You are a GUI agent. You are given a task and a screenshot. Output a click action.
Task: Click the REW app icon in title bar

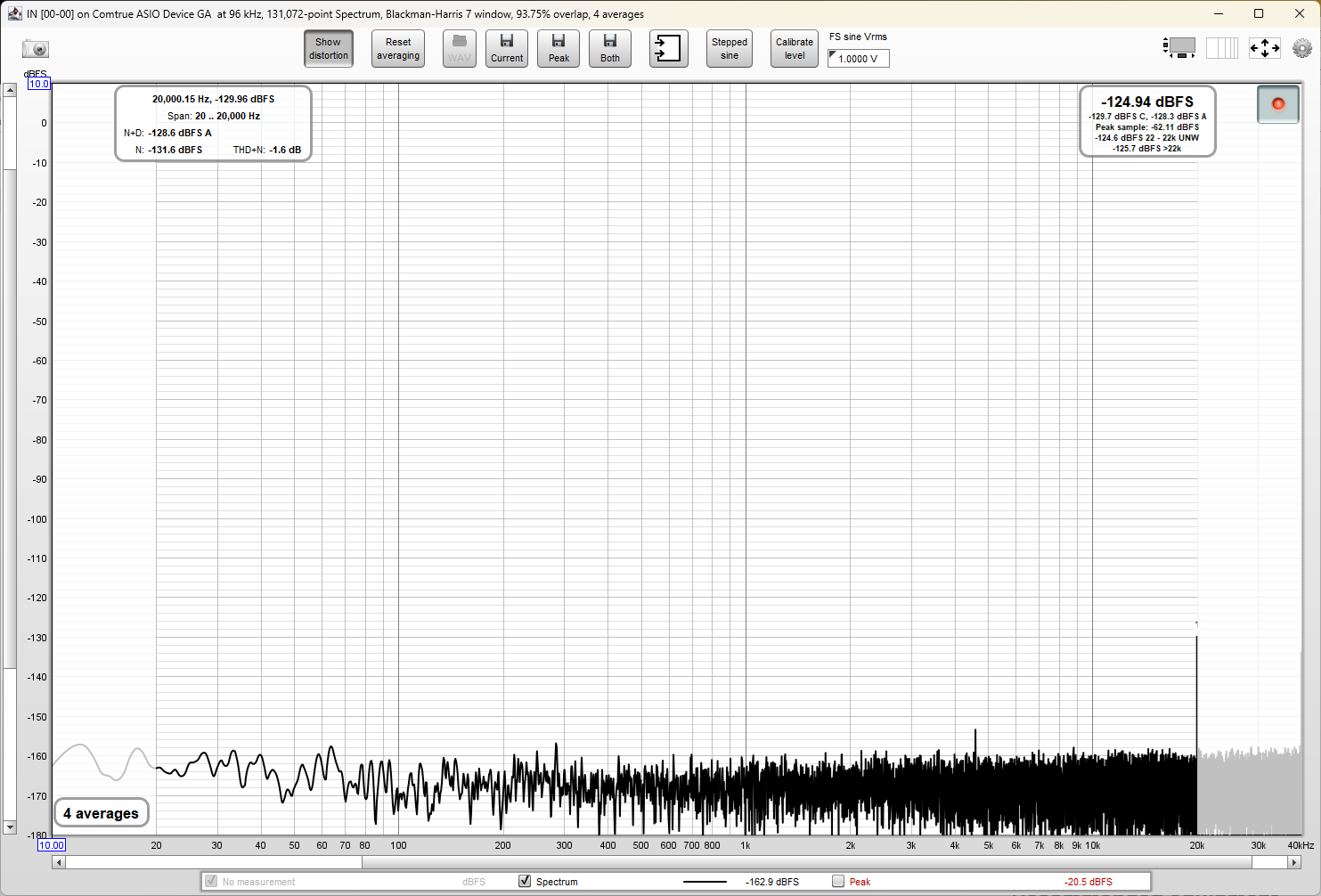point(14,13)
